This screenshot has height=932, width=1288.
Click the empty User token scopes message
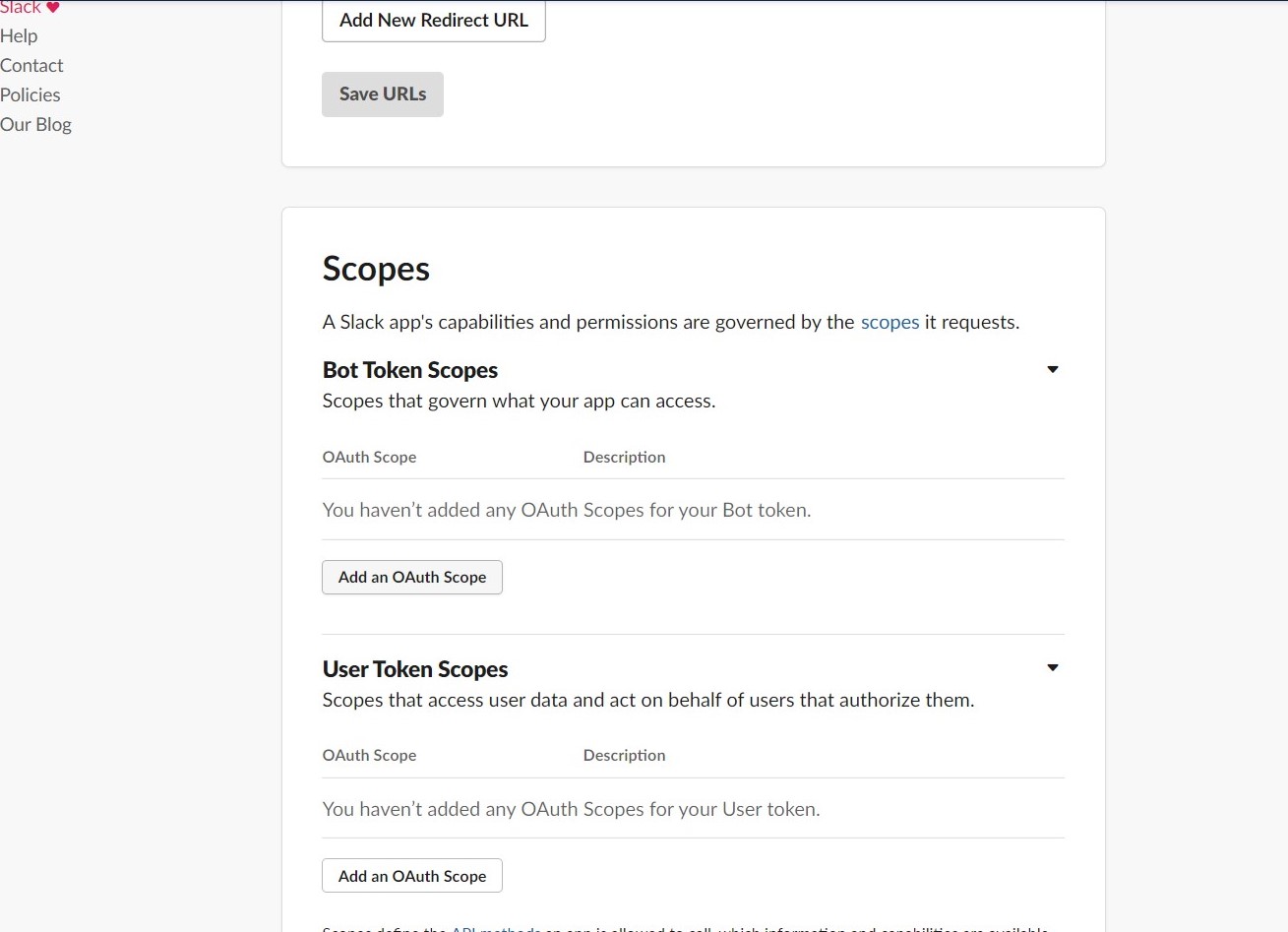point(571,809)
